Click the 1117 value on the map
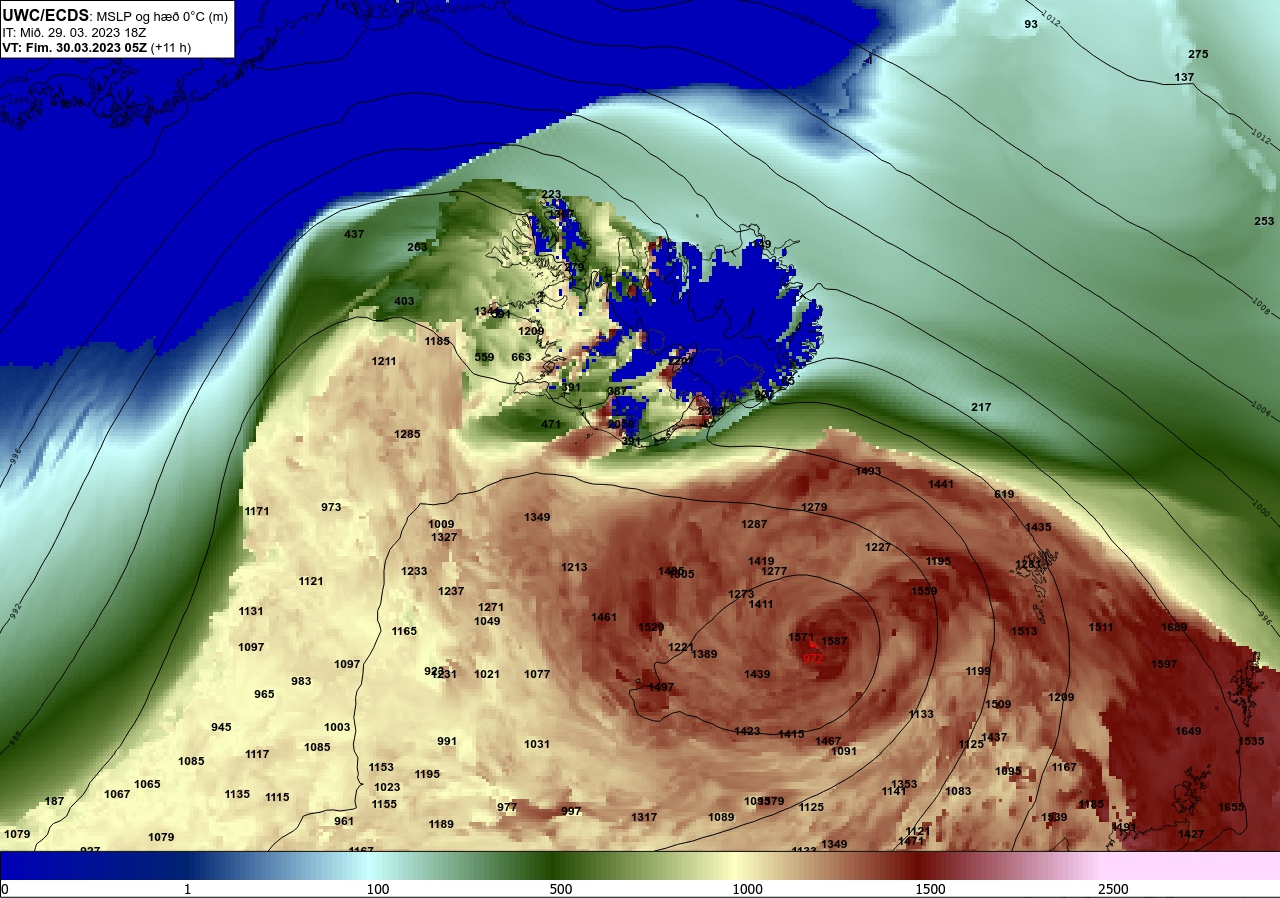Screen dimensions: 1280x898 (x=257, y=754)
